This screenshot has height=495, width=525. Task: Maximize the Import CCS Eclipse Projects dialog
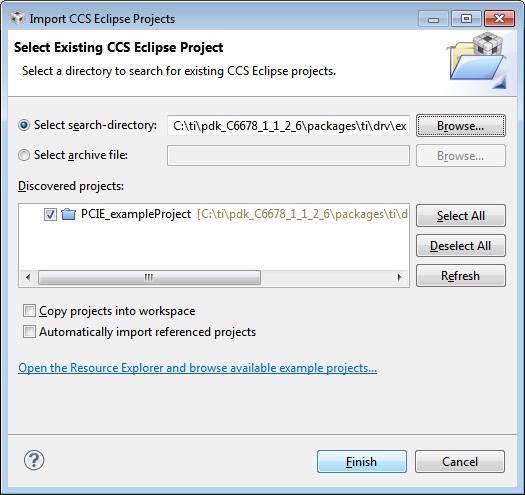466,19
